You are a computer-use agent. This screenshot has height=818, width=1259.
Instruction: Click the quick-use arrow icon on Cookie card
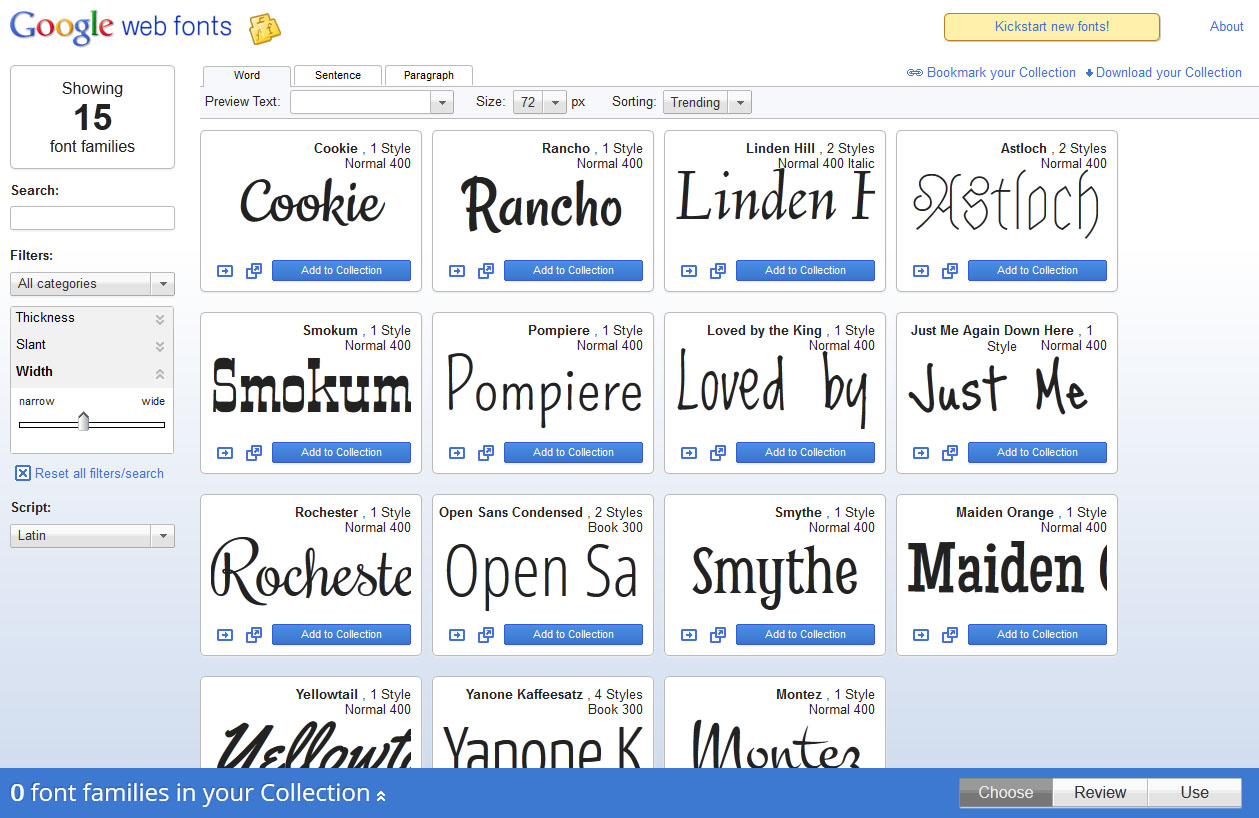point(225,271)
